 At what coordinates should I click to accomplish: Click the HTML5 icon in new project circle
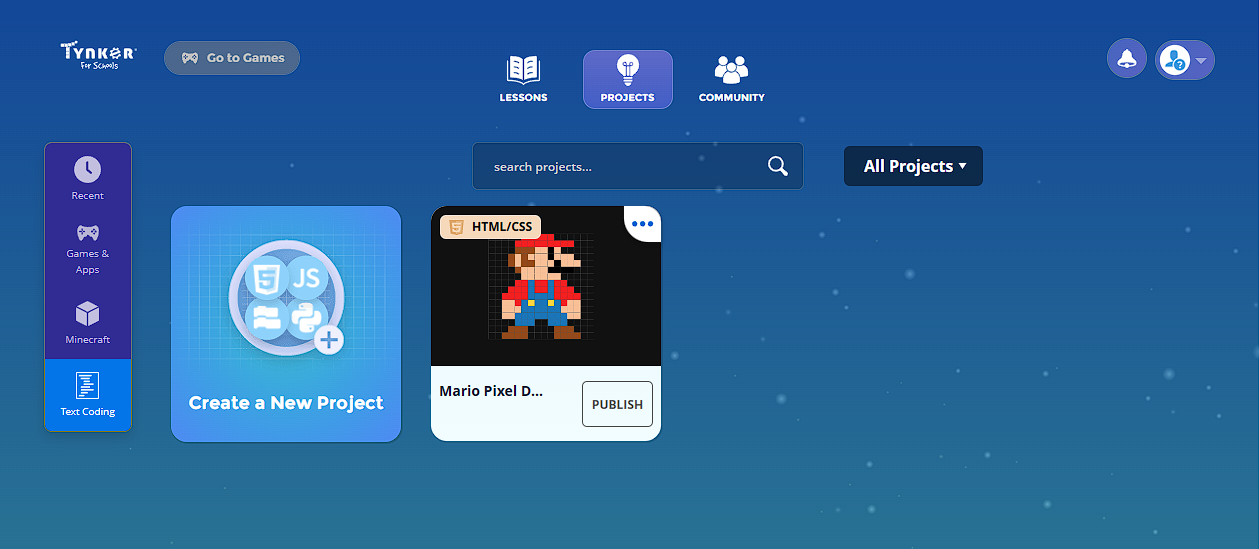[265, 277]
